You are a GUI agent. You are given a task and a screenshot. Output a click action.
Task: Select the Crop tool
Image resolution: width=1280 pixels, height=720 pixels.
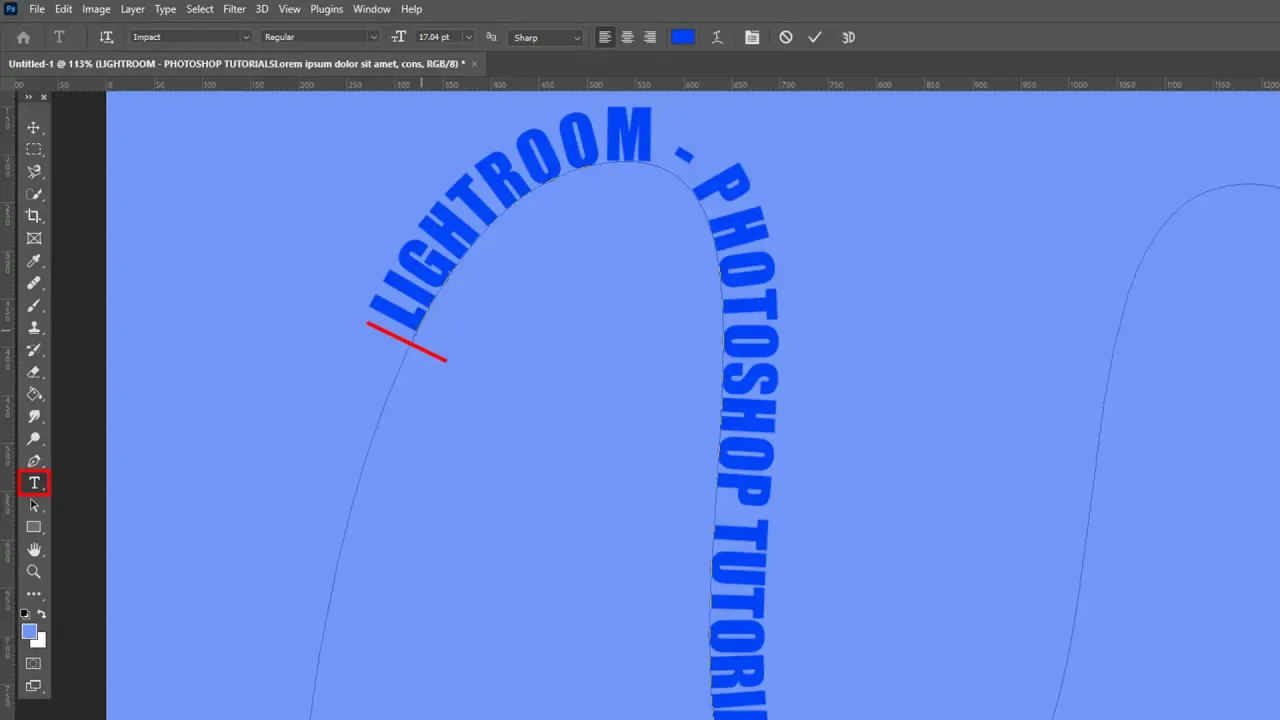(34, 216)
